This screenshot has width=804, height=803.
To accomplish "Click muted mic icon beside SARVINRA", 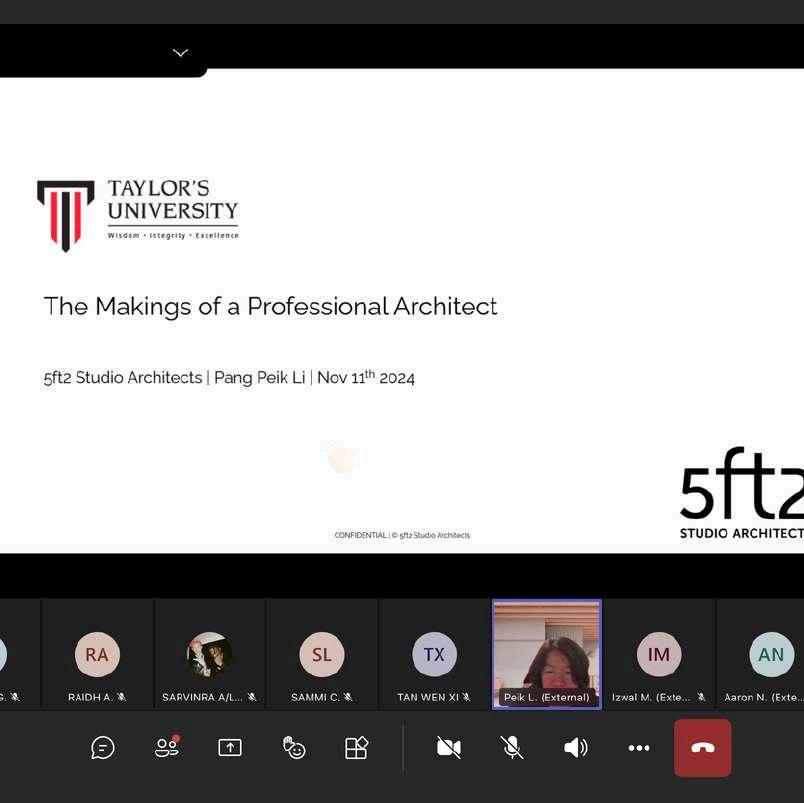I will point(252,697).
